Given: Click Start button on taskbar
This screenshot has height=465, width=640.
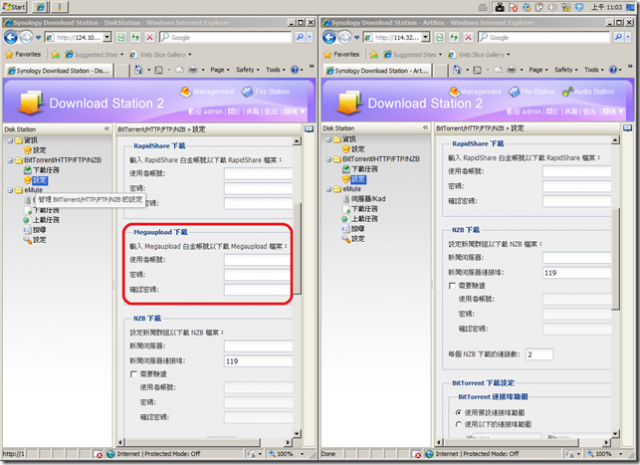Looking at the screenshot, I should click(x=13, y=7).
